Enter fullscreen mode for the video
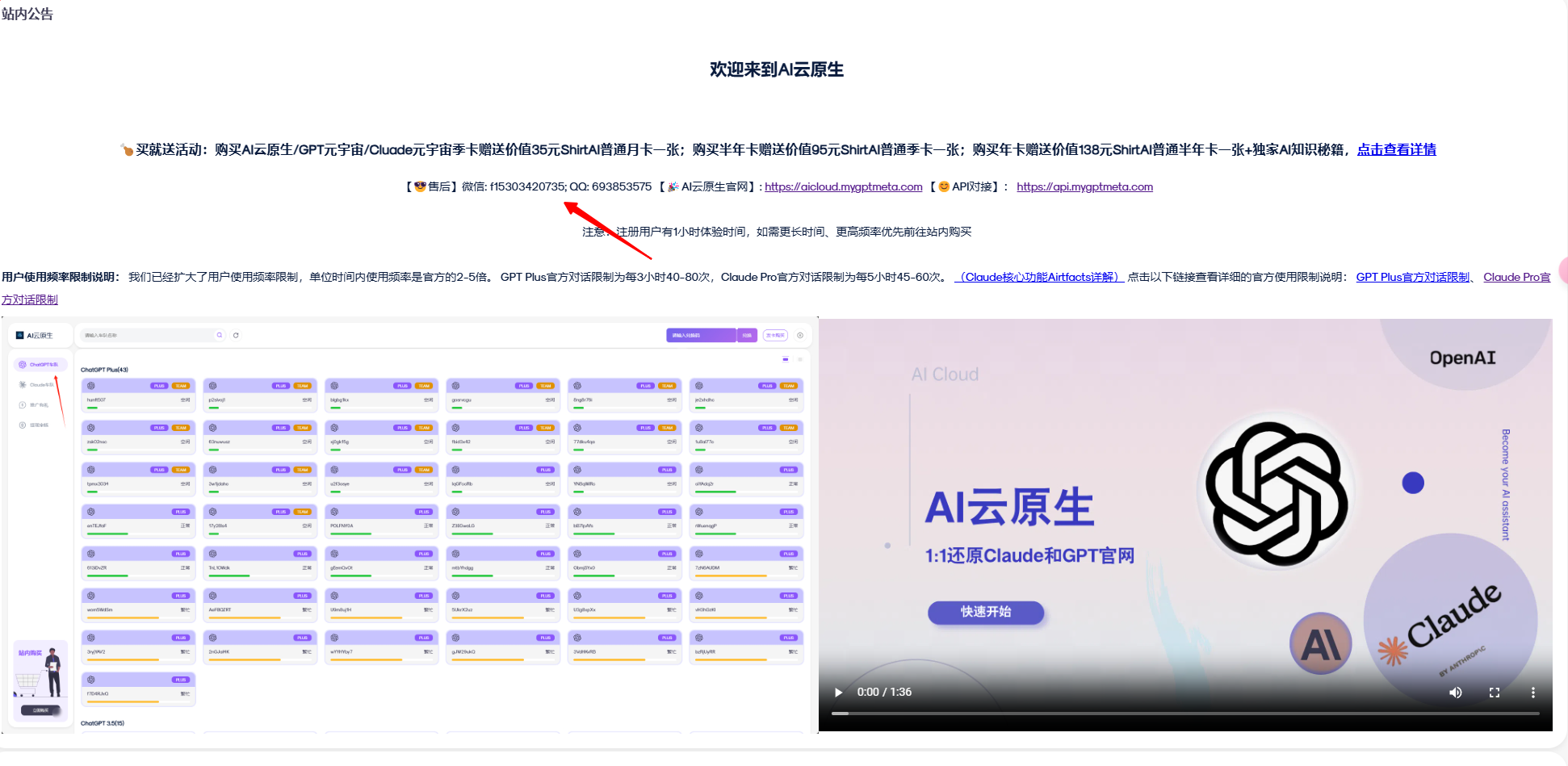This screenshot has width=1568, height=766. point(1494,693)
